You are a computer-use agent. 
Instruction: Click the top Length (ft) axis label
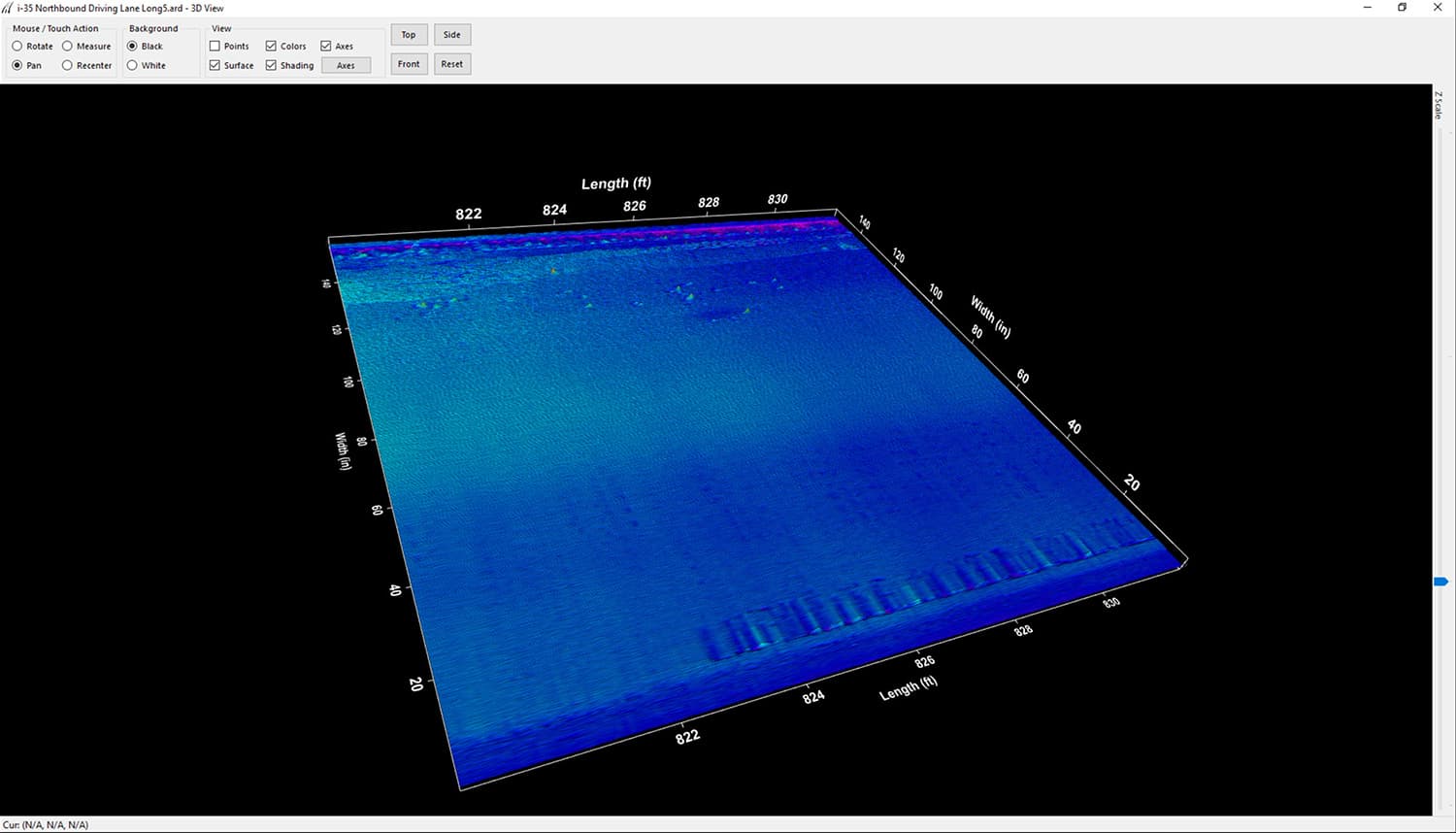pyautogui.click(x=616, y=183)
